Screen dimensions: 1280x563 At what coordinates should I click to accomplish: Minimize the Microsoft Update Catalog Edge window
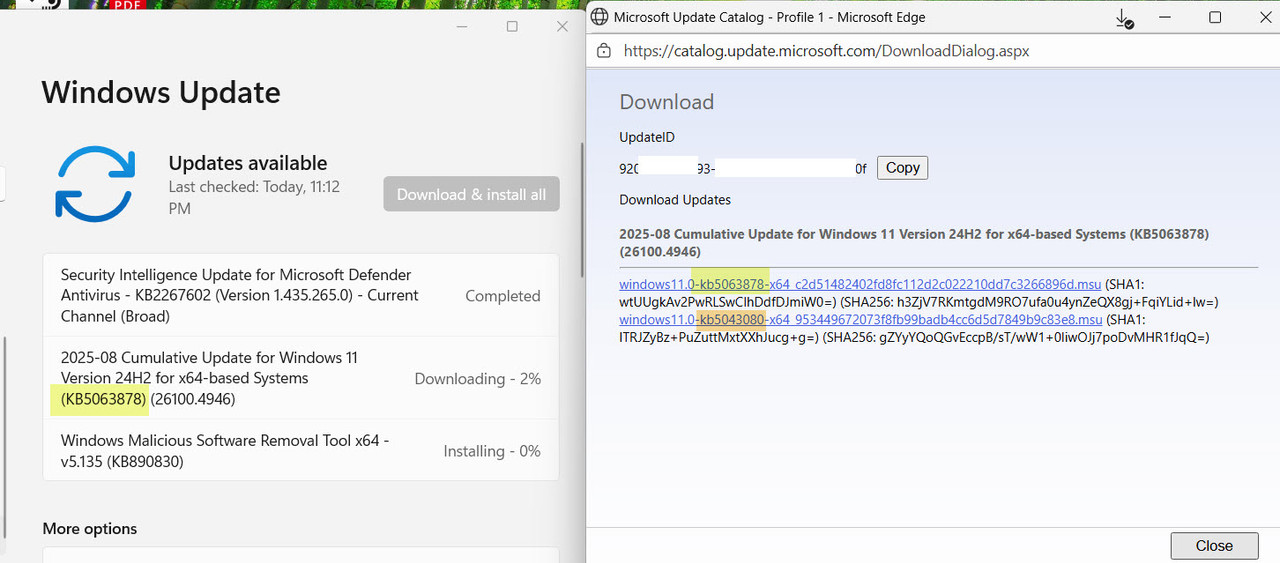pos(1167,18)
